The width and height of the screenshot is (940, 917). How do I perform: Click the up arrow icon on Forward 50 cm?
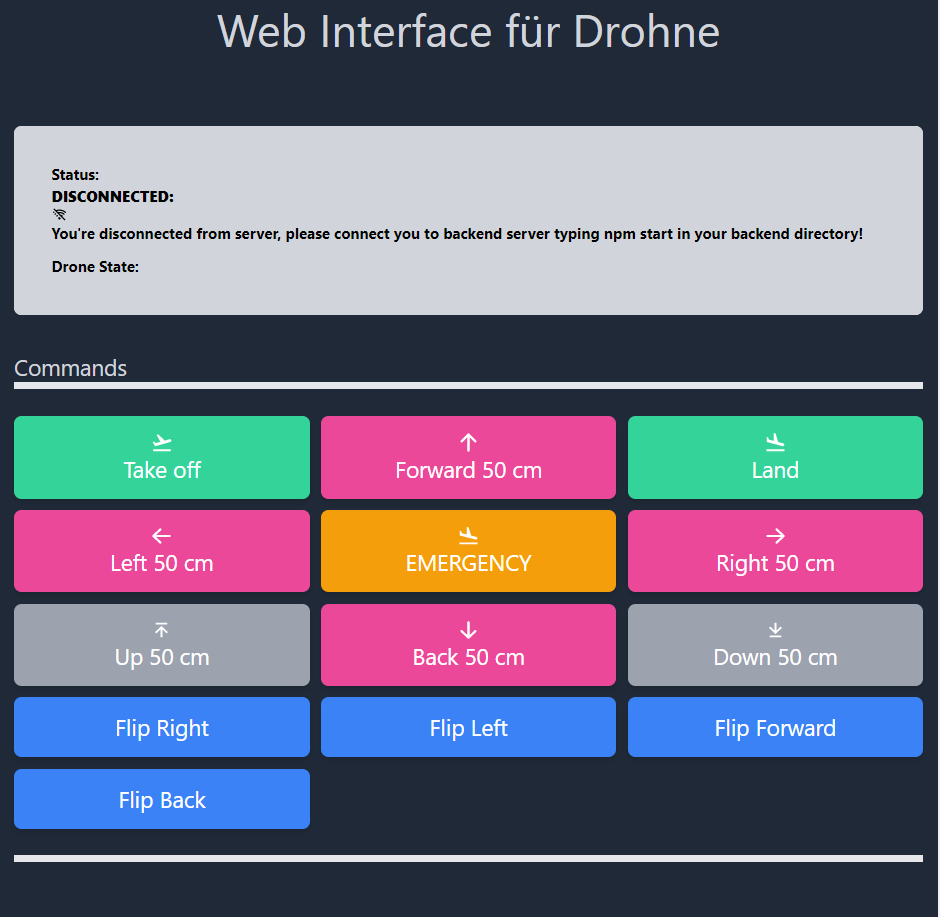point(468,440)
